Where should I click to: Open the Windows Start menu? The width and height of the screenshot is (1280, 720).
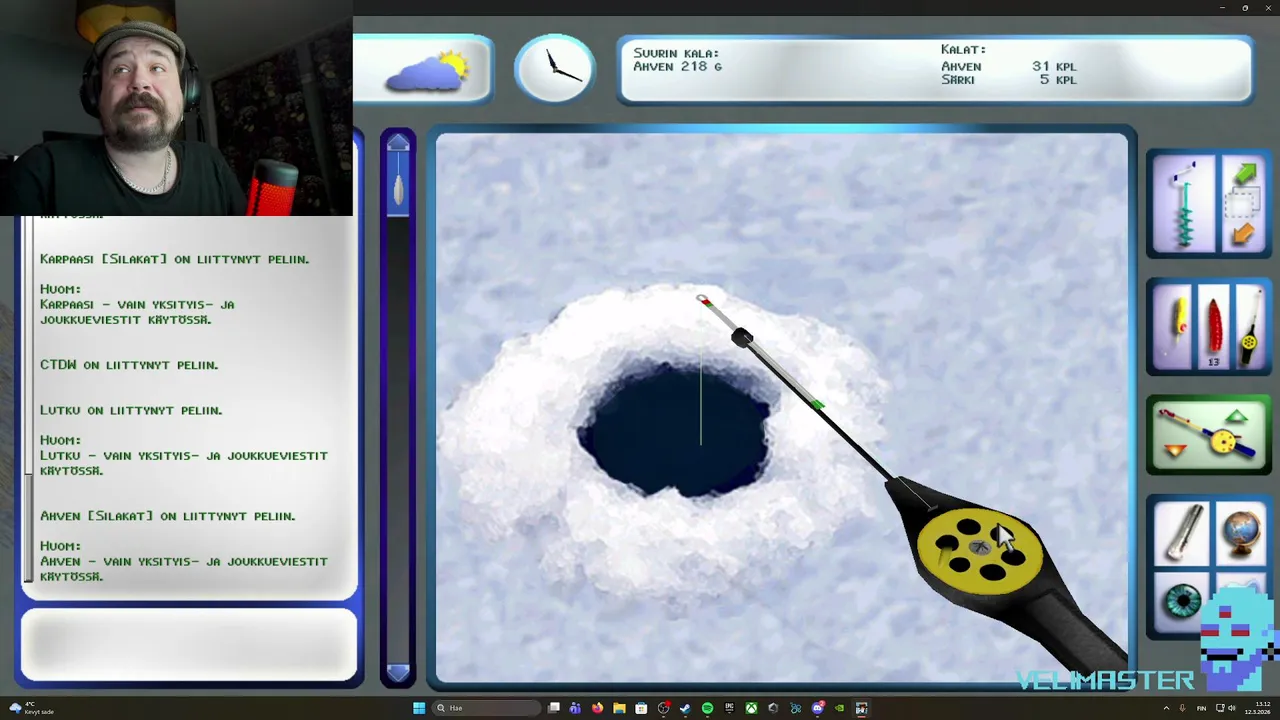(x=419, y=708)
